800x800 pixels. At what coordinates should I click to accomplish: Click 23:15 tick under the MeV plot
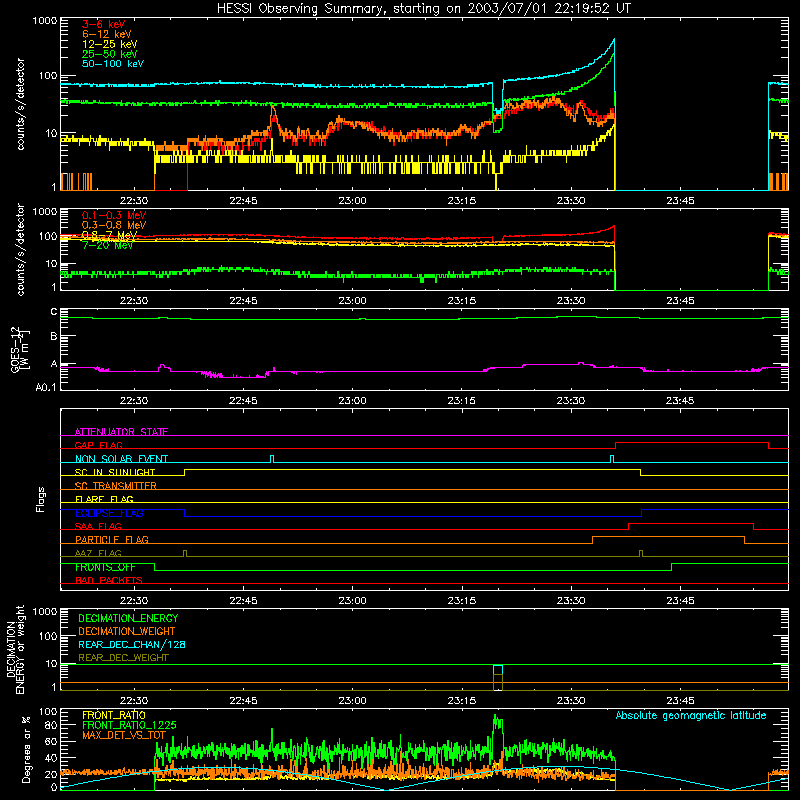(x=462, y=301)
